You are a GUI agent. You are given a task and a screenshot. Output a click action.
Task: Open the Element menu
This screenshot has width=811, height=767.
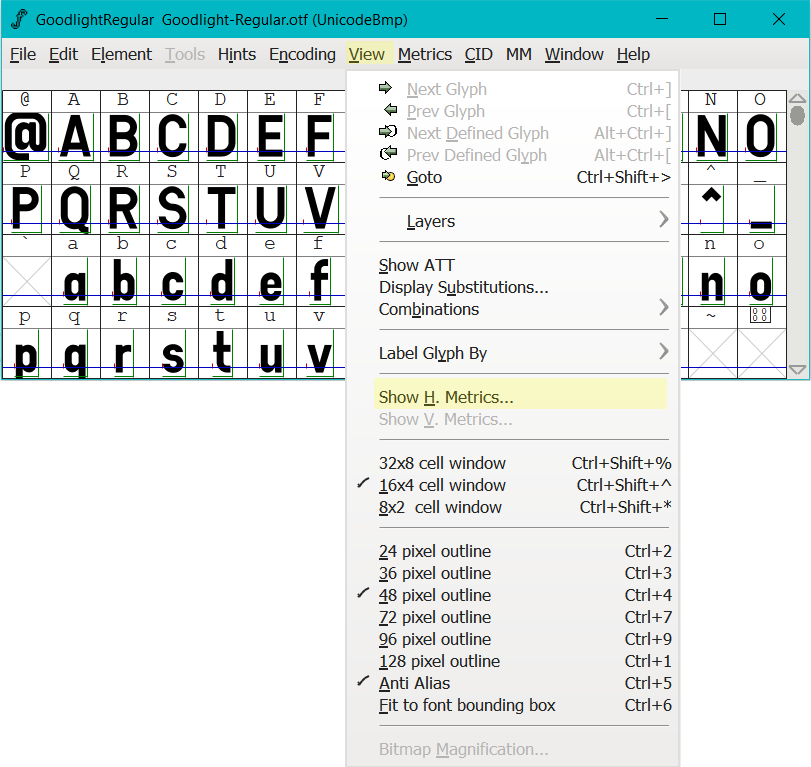coord(122,54)
